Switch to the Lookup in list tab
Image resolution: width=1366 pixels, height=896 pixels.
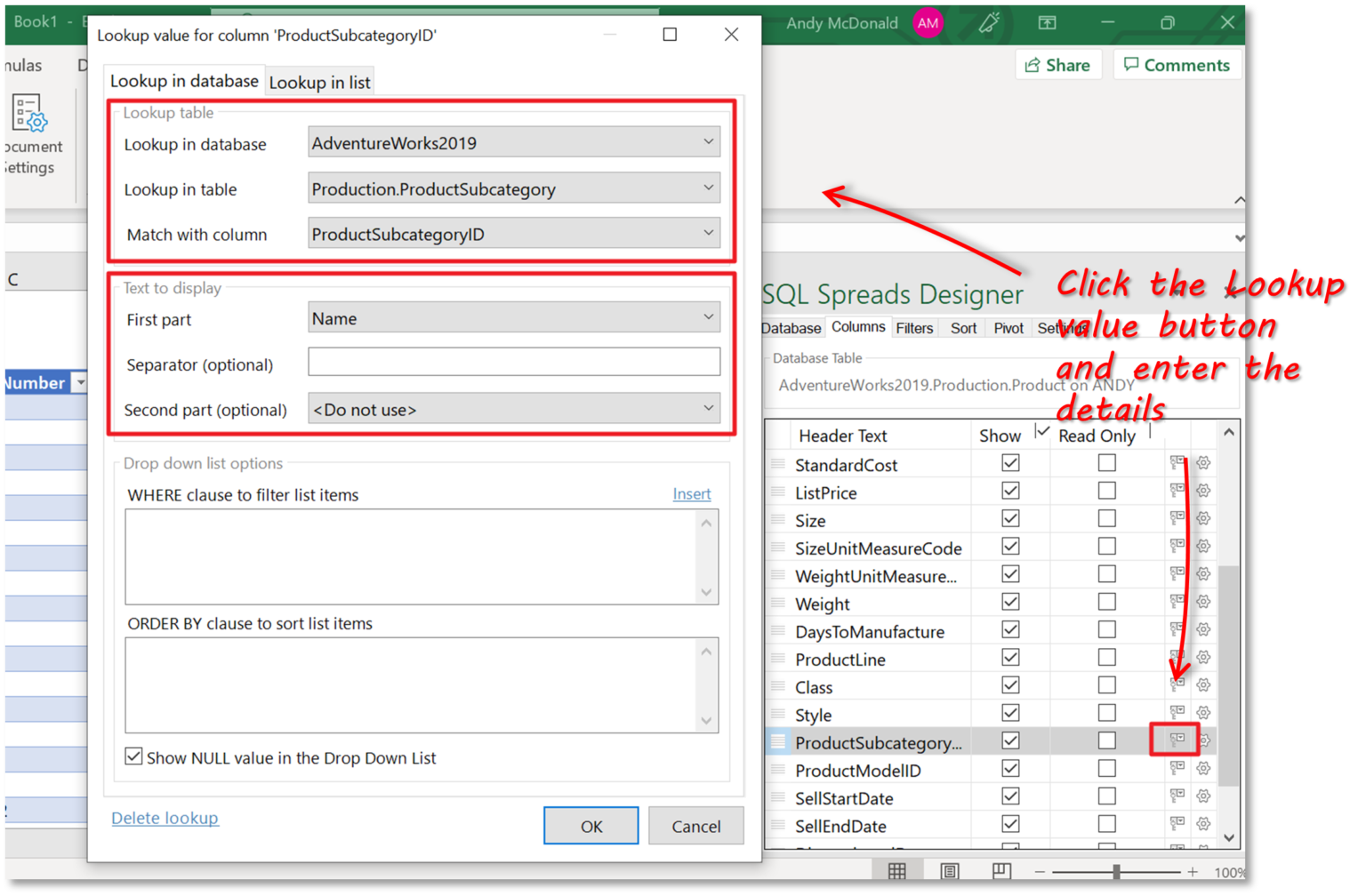[319, 82]
